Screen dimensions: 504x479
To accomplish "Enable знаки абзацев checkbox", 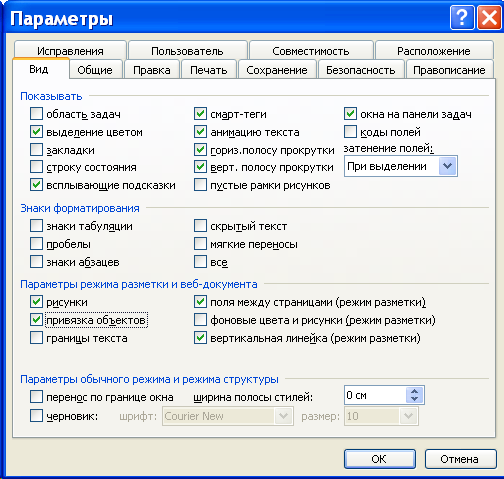I will (x=36, y=262).
